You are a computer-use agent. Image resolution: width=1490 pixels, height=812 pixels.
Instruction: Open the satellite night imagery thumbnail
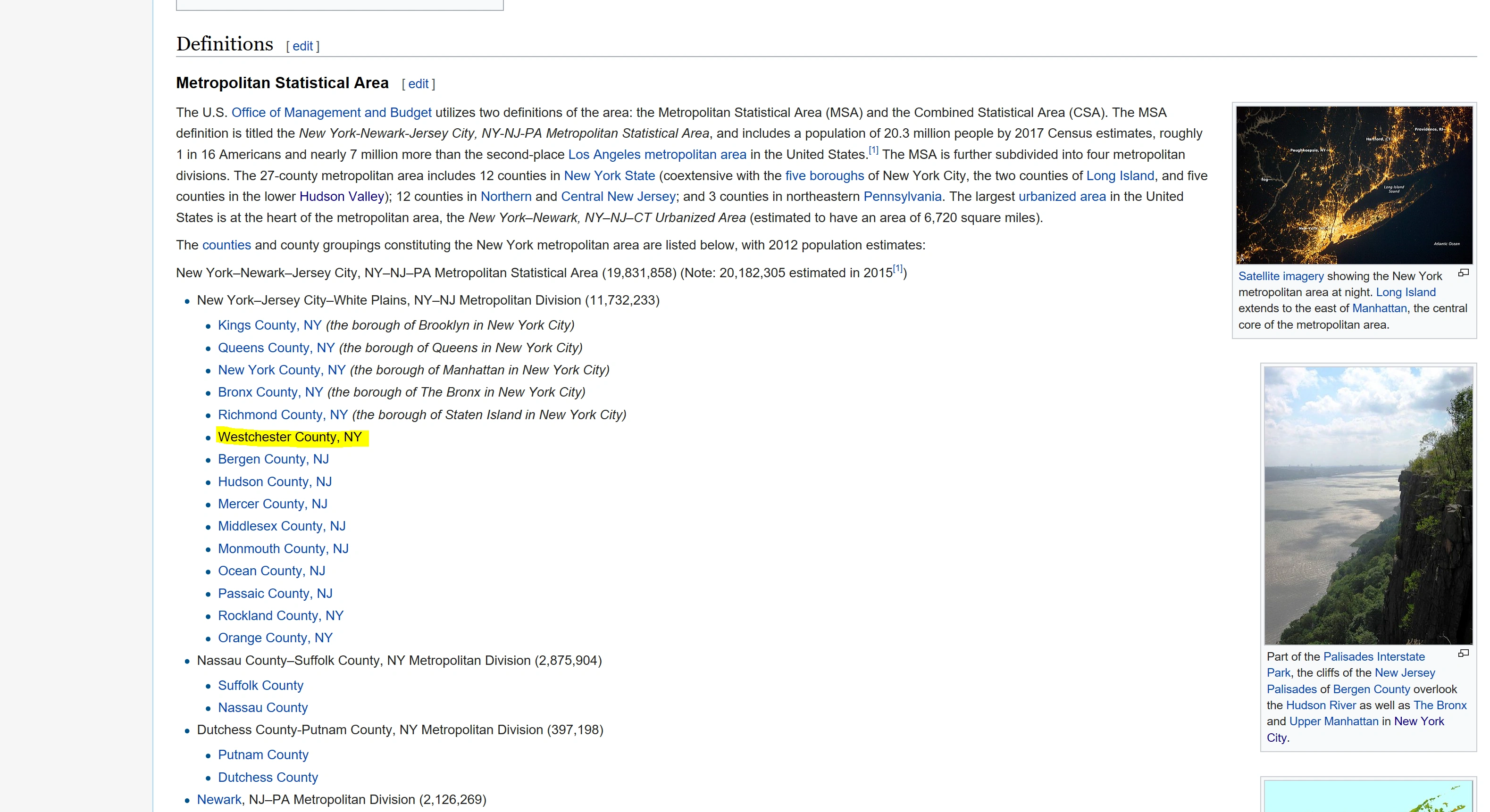click(1354, 185)
